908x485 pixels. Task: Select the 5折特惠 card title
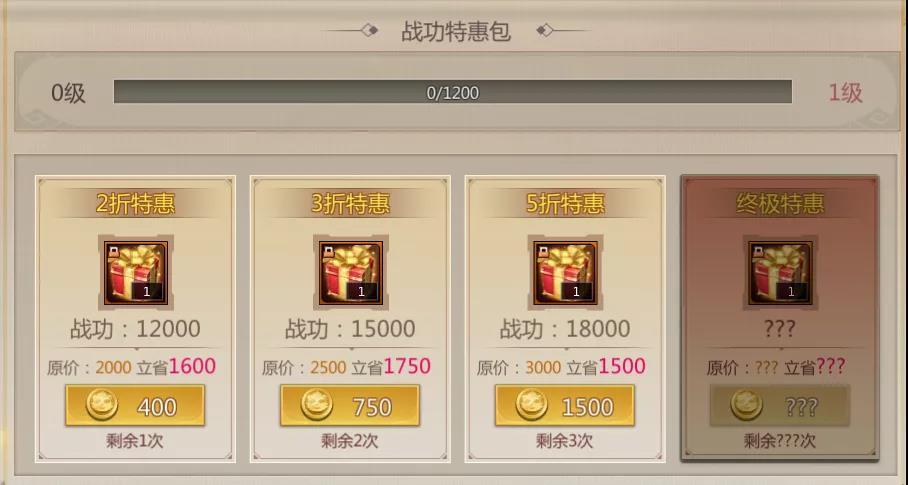click(565, 204)
